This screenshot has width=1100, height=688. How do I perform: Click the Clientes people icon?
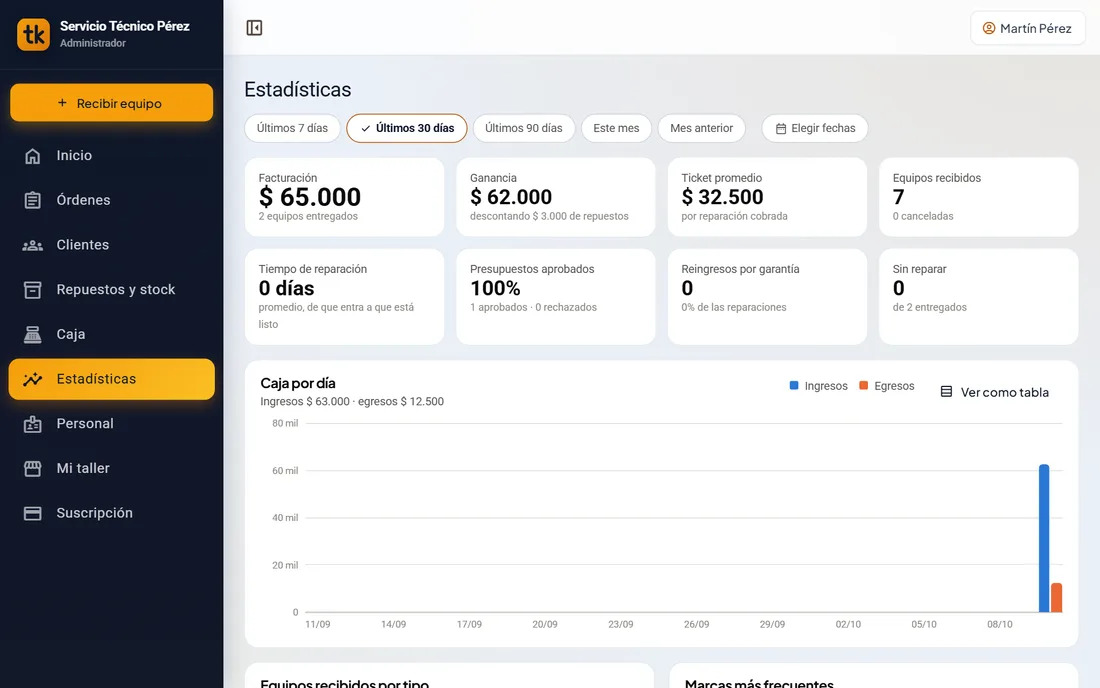(x=32, y=245)
